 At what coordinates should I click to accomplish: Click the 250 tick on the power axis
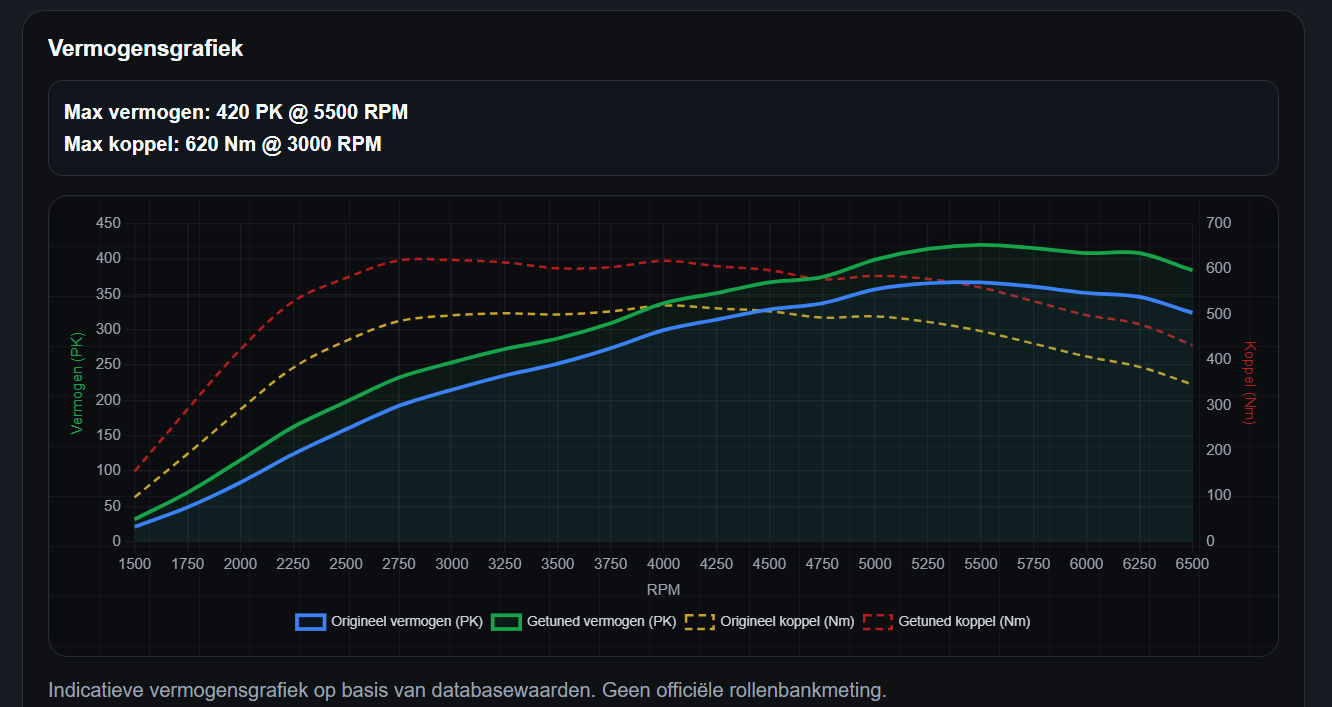108,364
